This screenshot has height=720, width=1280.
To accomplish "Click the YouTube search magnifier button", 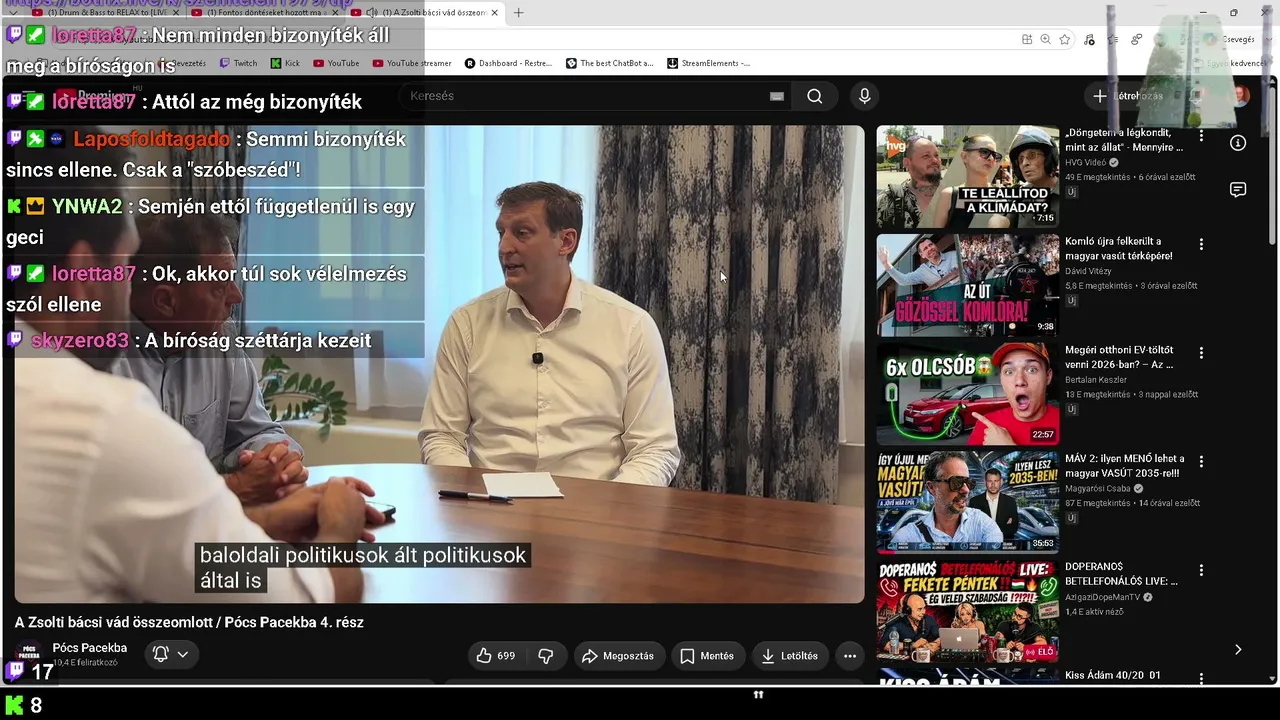I will click(815, 96).
